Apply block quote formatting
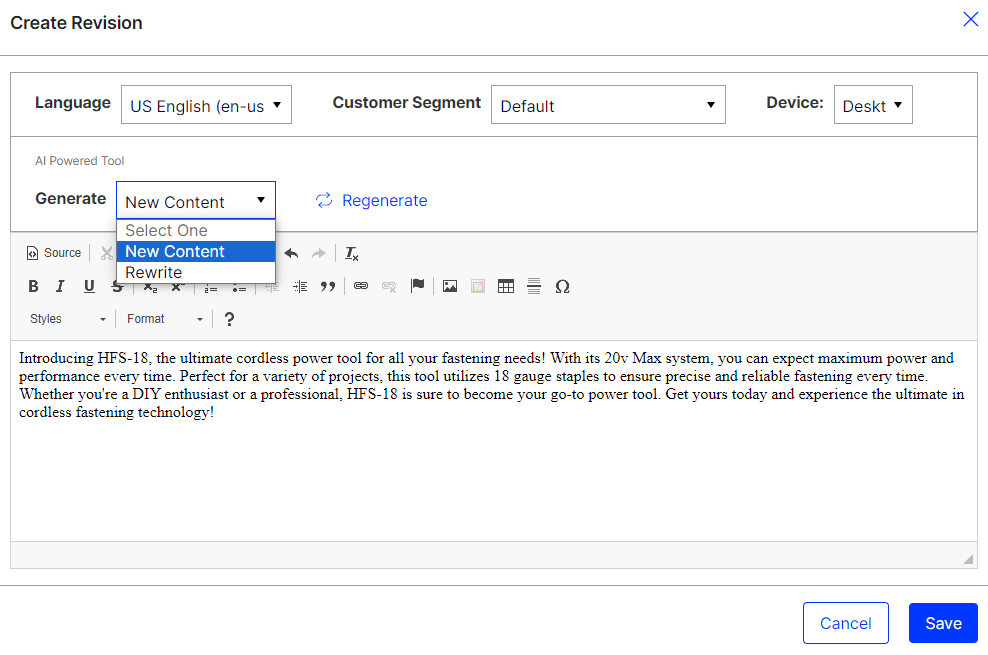Screen dimensions: 988x655 click(328, 287)
